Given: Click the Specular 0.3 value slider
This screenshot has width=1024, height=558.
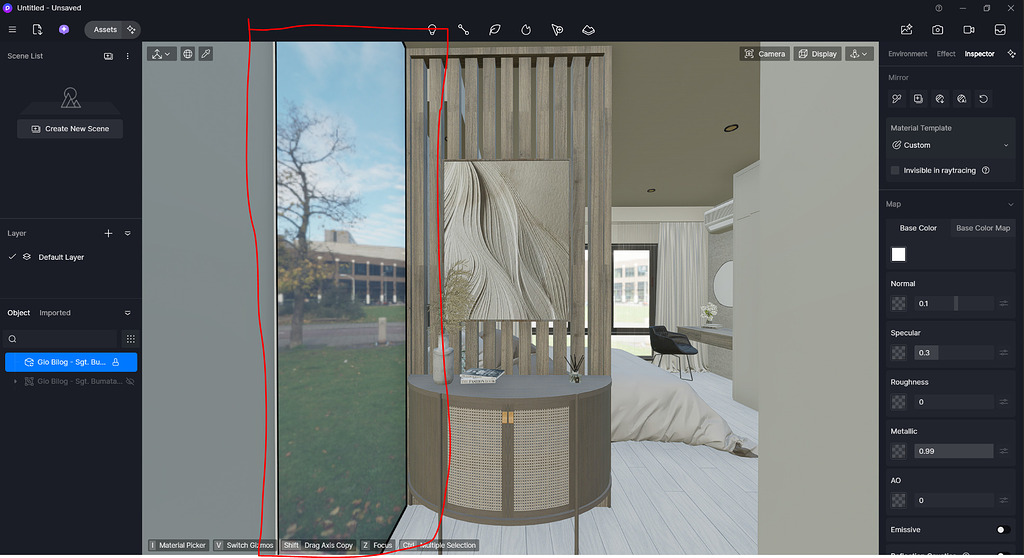Looking at the screenshot, I should click(953, 353).
